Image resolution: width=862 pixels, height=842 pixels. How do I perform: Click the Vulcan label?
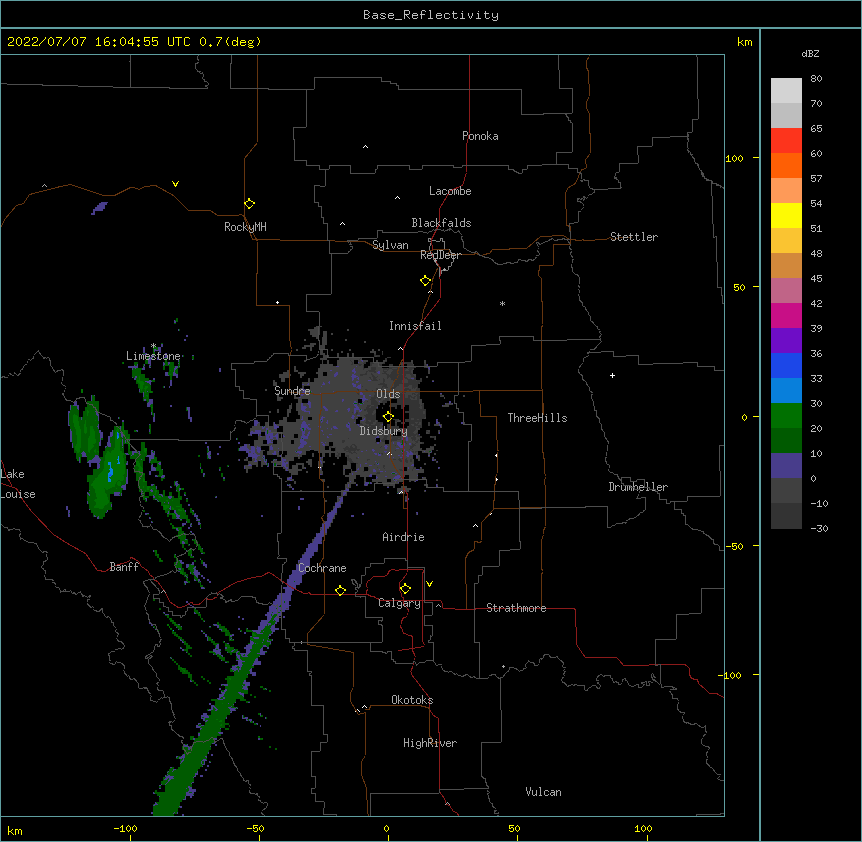coord(543,792)
